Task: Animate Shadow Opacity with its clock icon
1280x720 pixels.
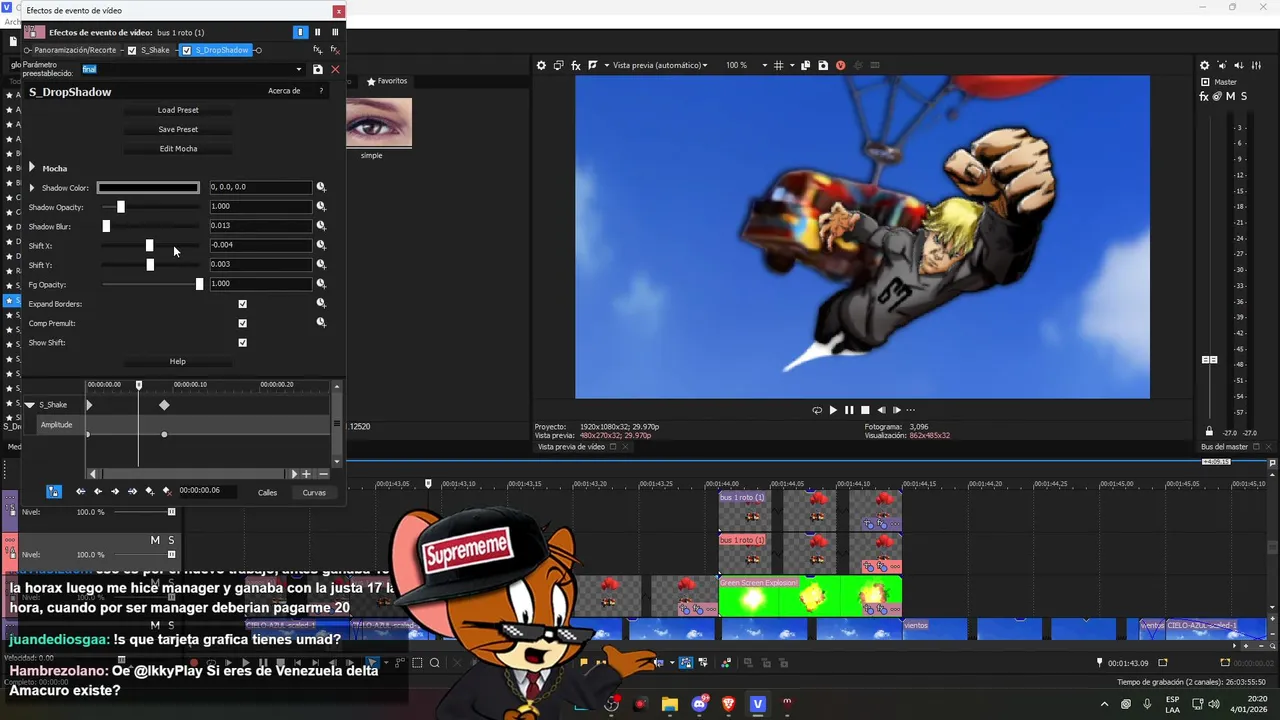Action: coord(321,206)
